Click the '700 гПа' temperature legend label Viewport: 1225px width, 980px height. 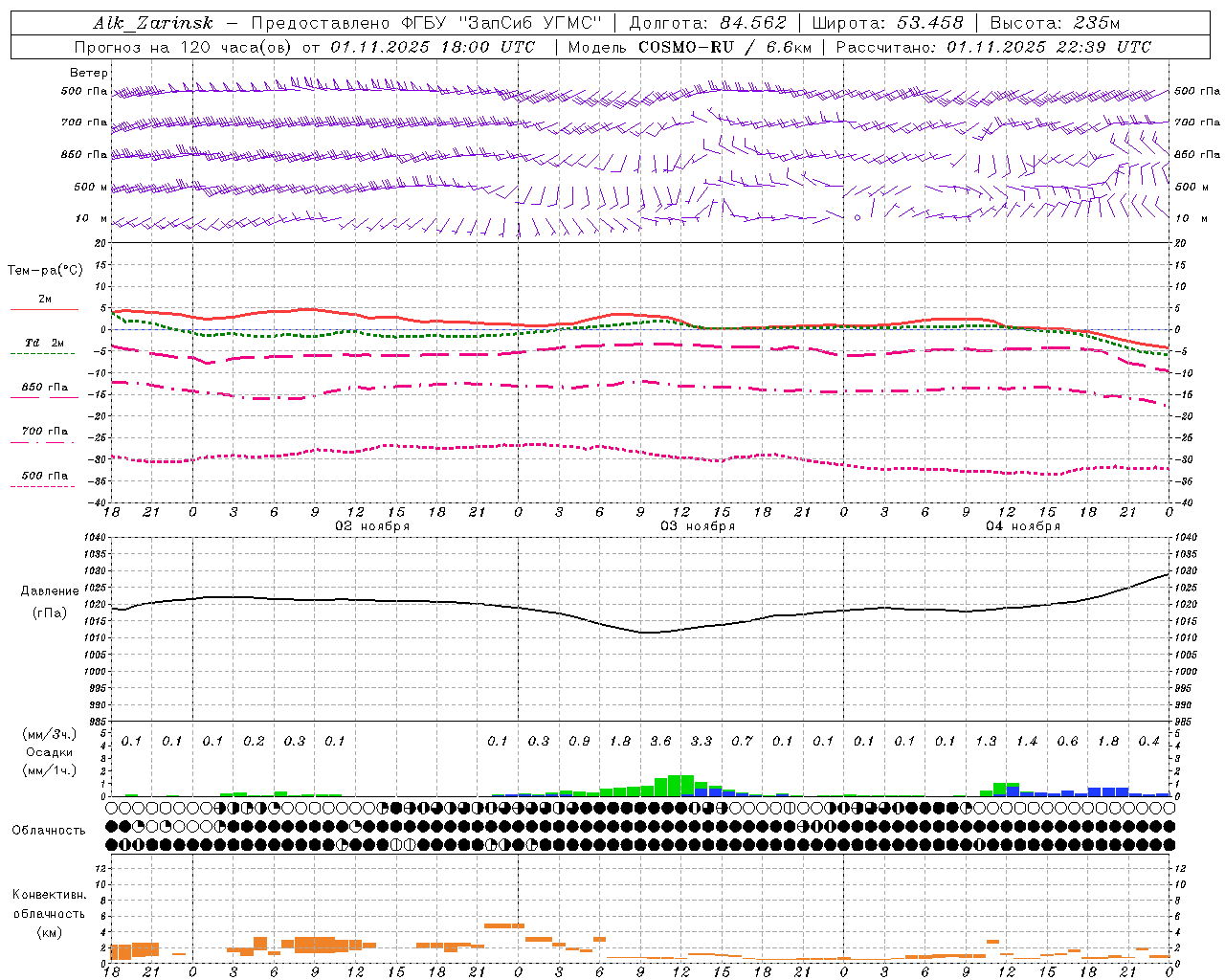45,432
